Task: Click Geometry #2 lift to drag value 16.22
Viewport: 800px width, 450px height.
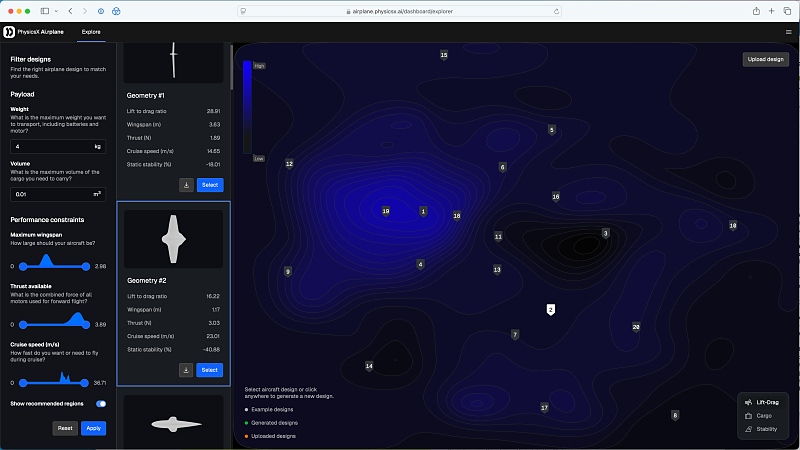Action: pos(213,296)
